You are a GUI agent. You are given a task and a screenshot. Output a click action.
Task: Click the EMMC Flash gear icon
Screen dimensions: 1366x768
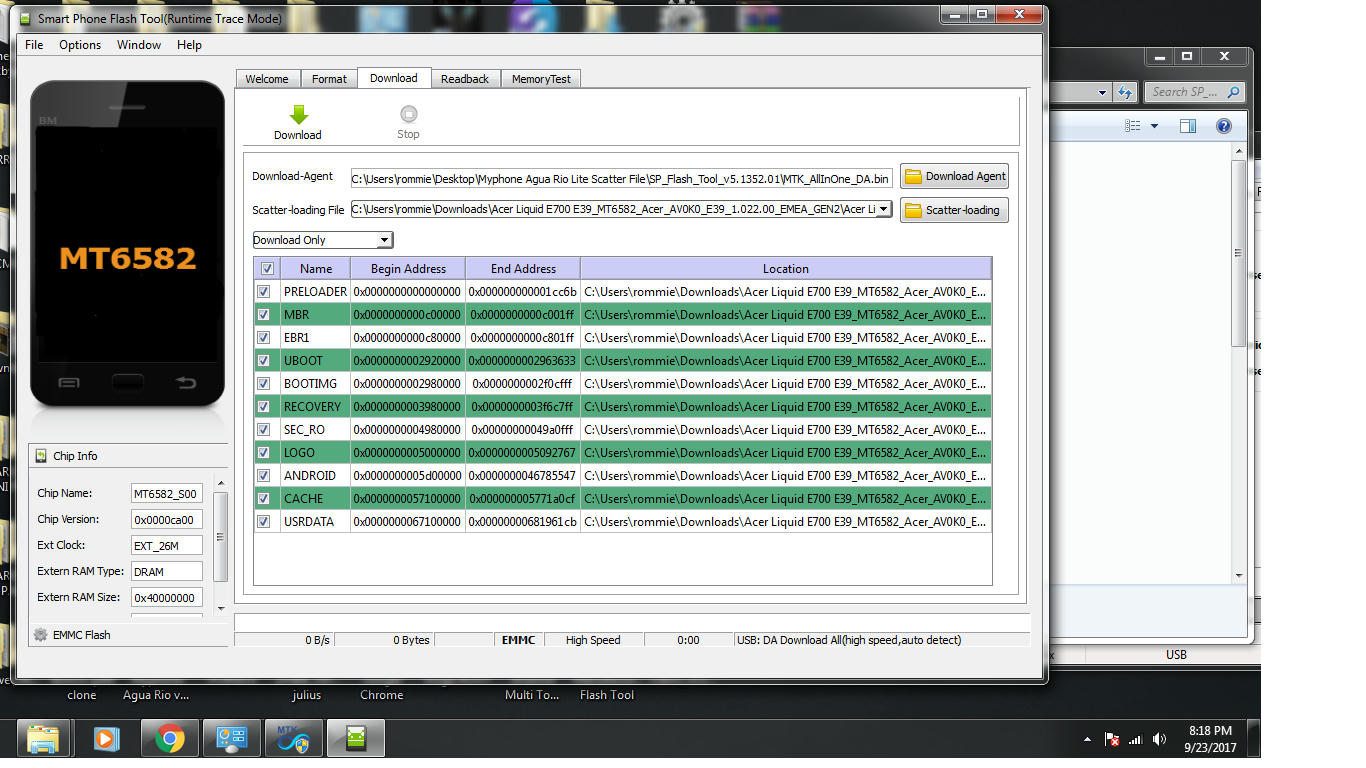[41, 635]
